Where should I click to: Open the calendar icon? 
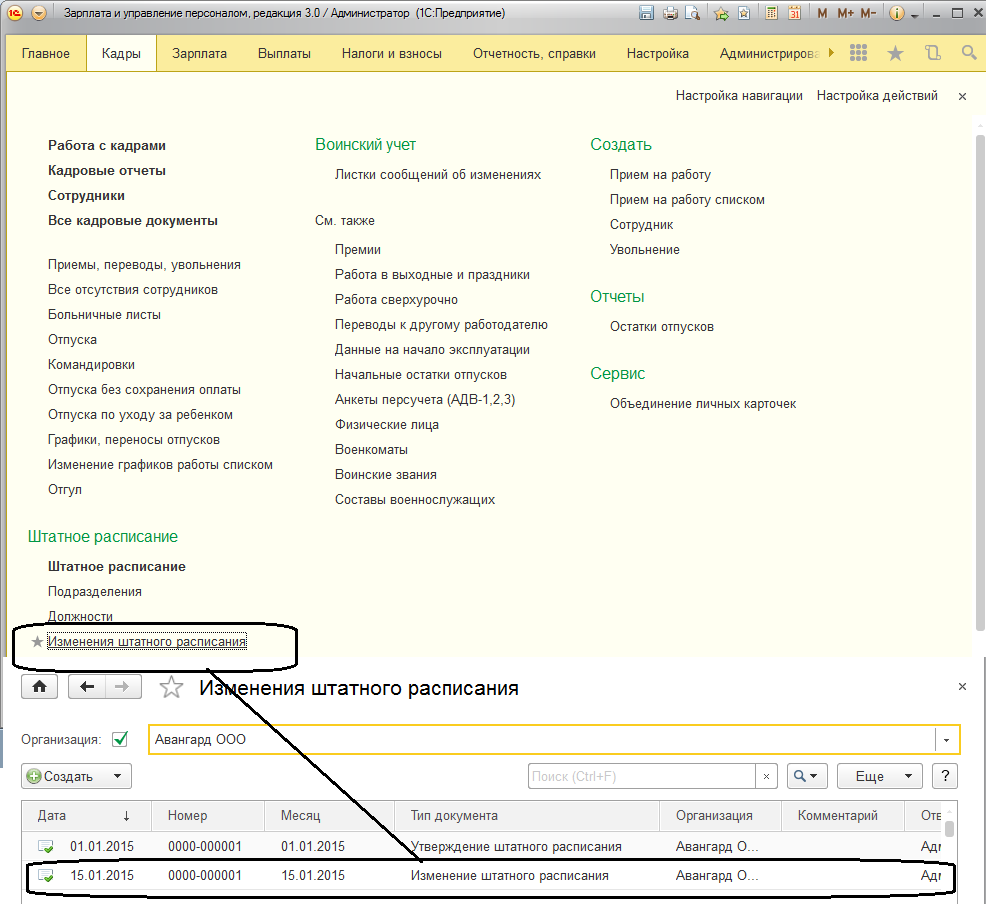click(794, 14)
